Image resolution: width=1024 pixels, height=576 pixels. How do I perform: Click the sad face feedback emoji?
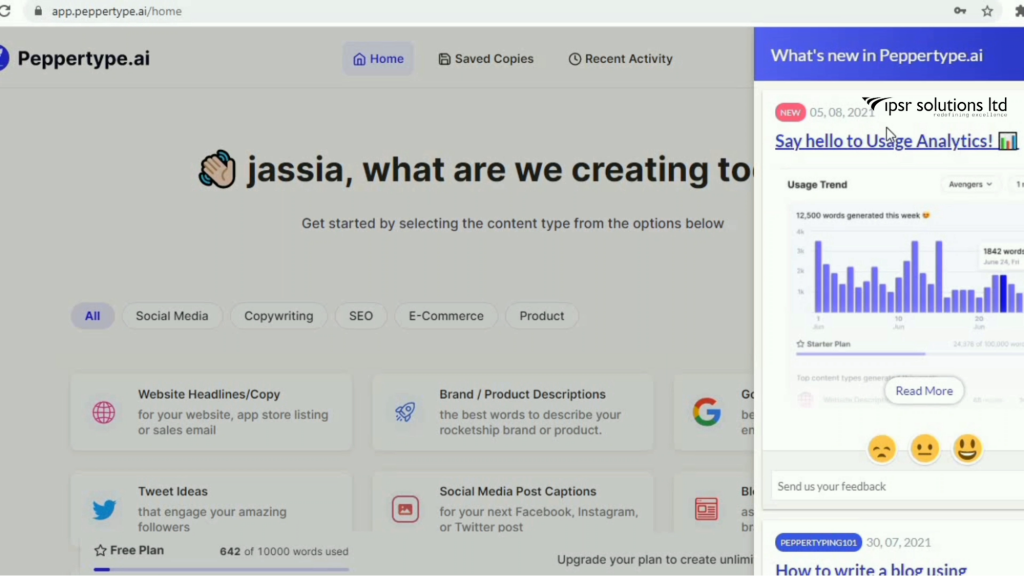click(x=882, y=449)
